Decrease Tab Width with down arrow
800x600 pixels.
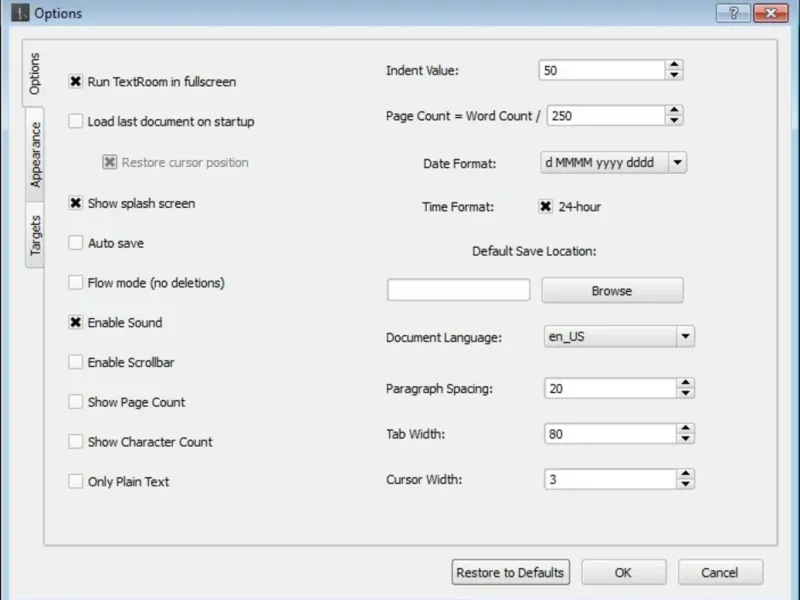685,439
